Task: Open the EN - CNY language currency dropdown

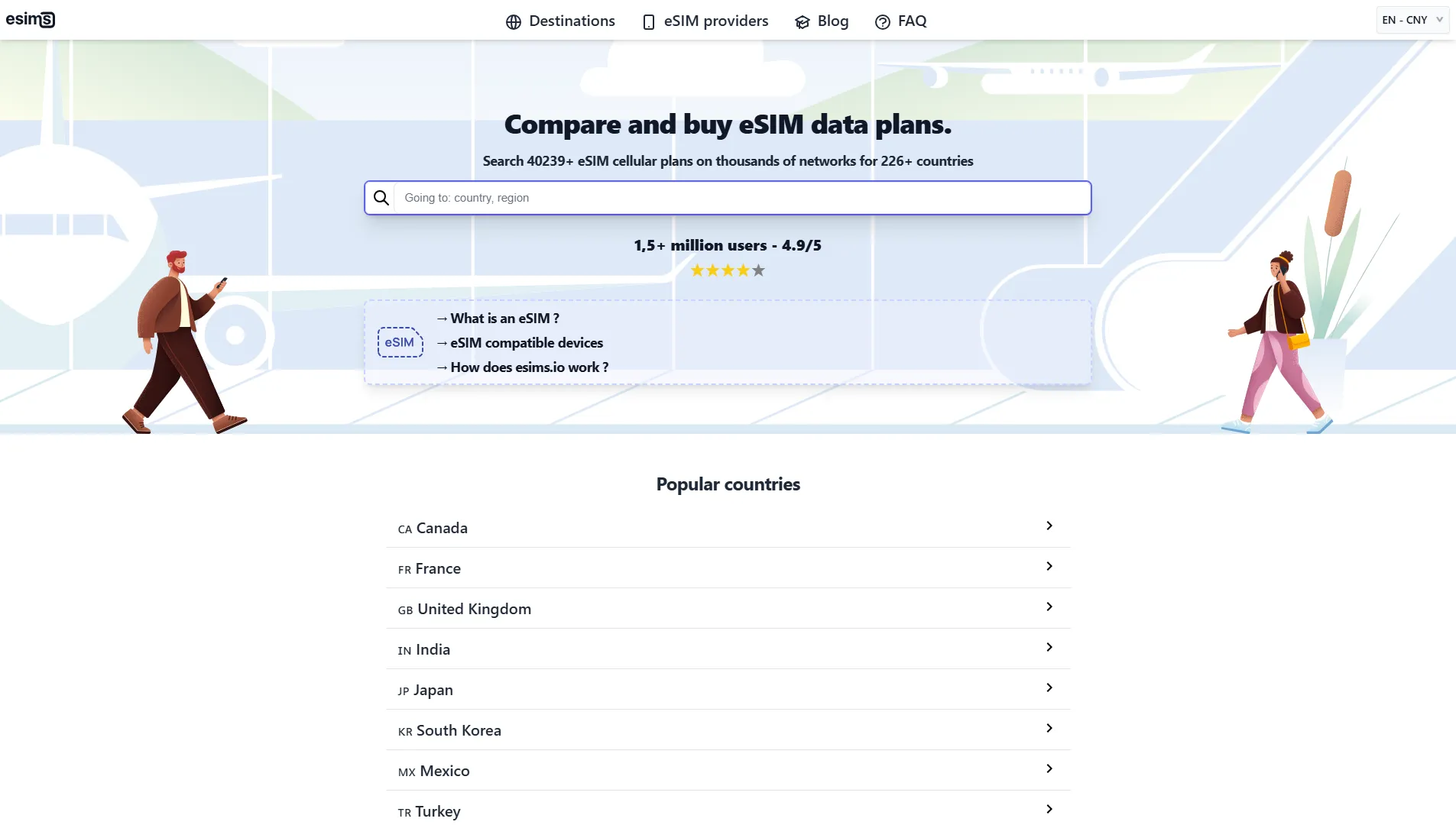Action: 1412,20
